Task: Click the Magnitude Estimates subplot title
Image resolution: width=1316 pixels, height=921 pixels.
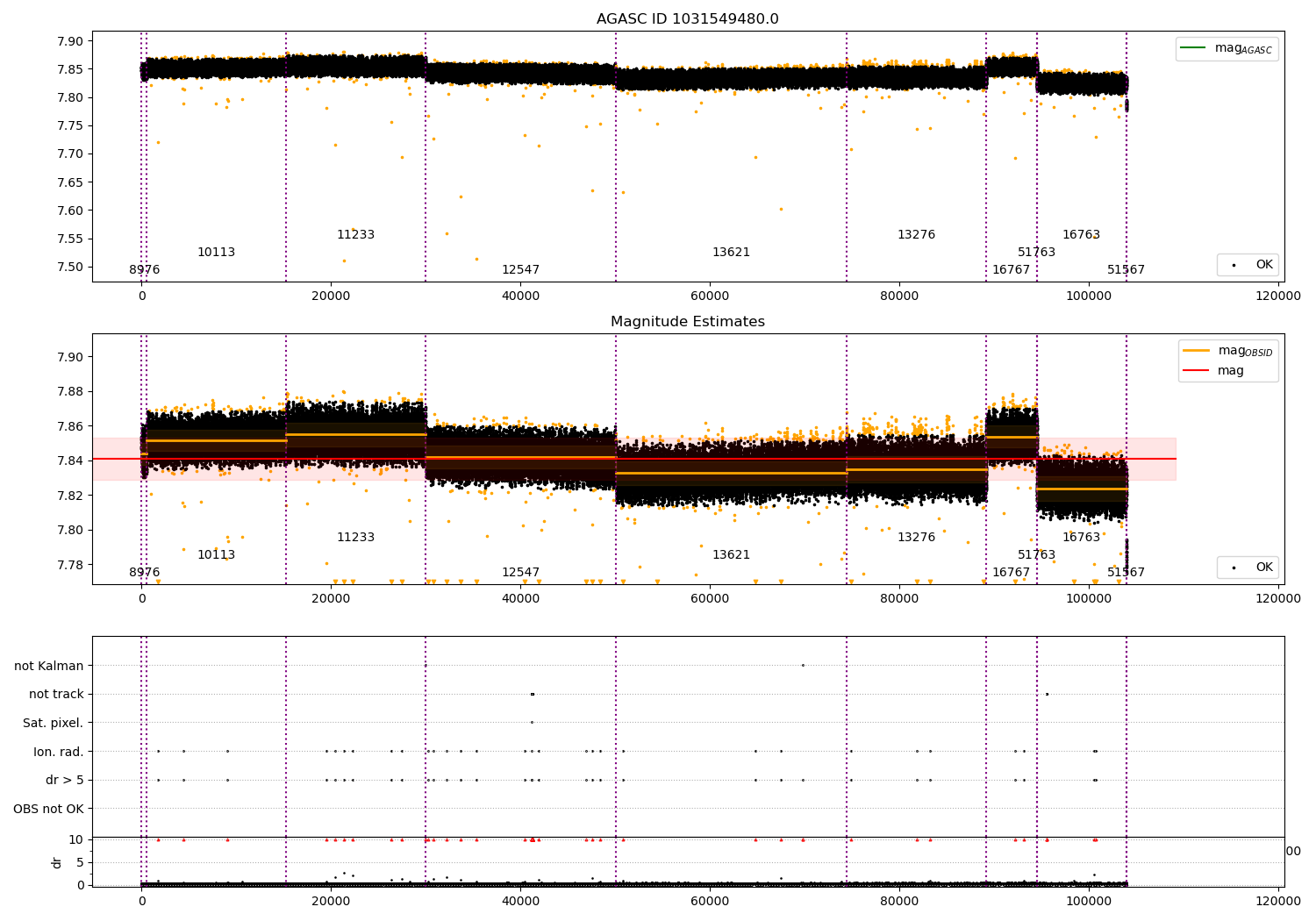Action: (x=688, y=322)
